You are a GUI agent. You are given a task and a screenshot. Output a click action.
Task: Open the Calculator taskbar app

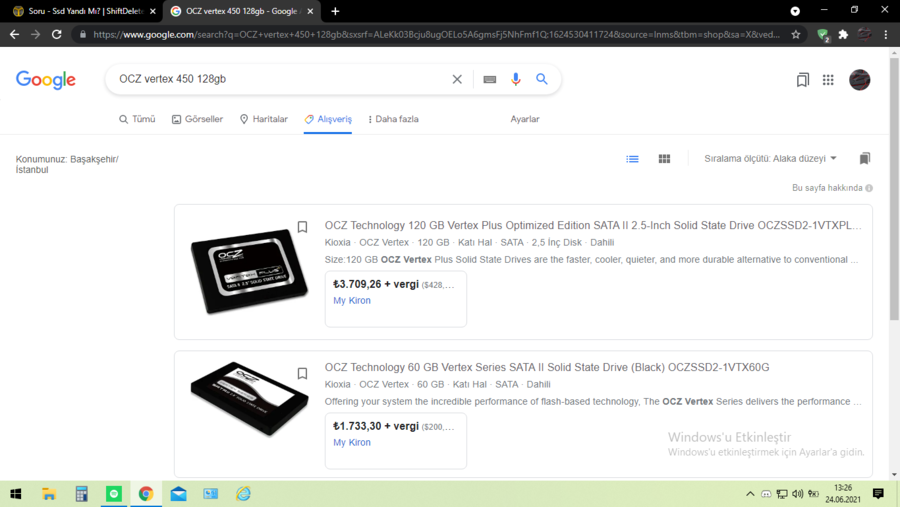tap(82, 494)
